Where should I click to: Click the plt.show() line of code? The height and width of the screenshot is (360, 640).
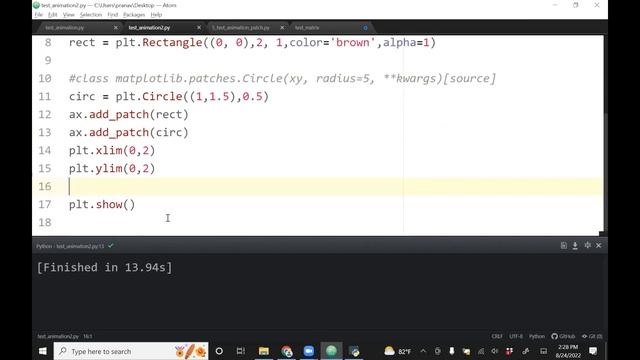(x=102, y=204)
